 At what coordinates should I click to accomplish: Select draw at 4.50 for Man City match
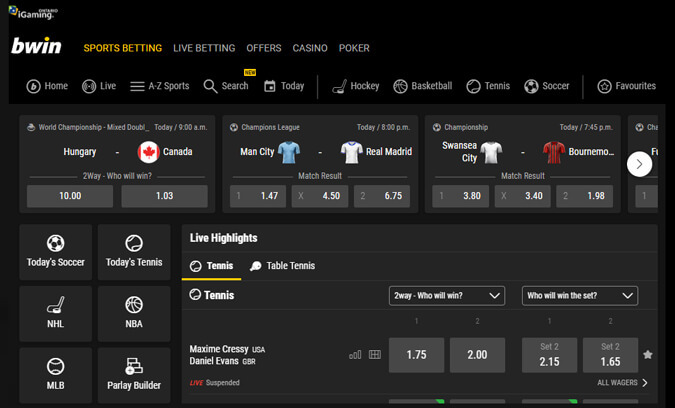320,196
